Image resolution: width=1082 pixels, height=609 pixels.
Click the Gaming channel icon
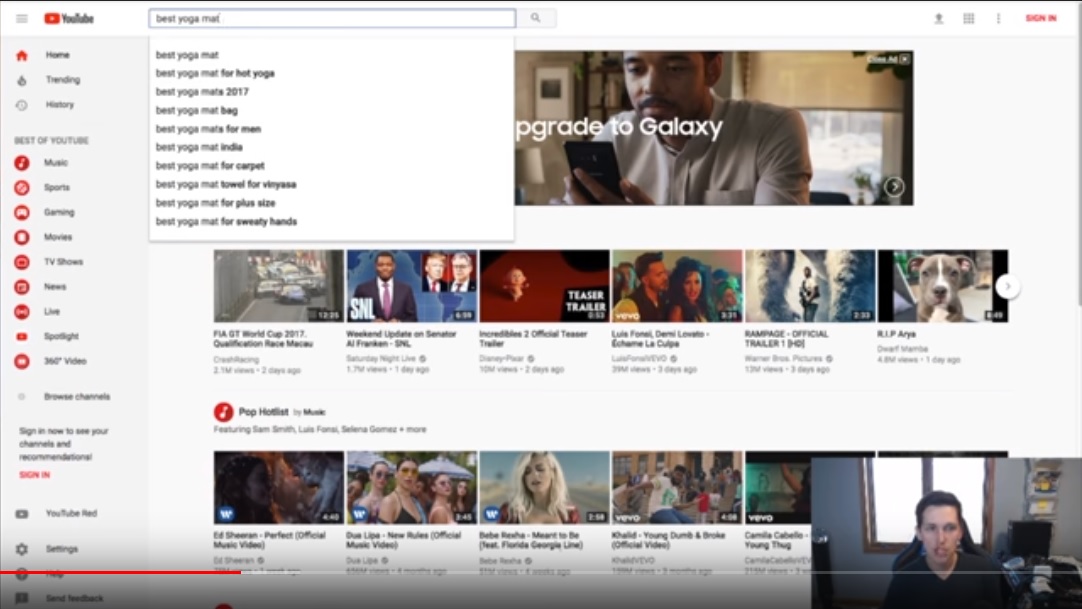[x=22, y=212]
